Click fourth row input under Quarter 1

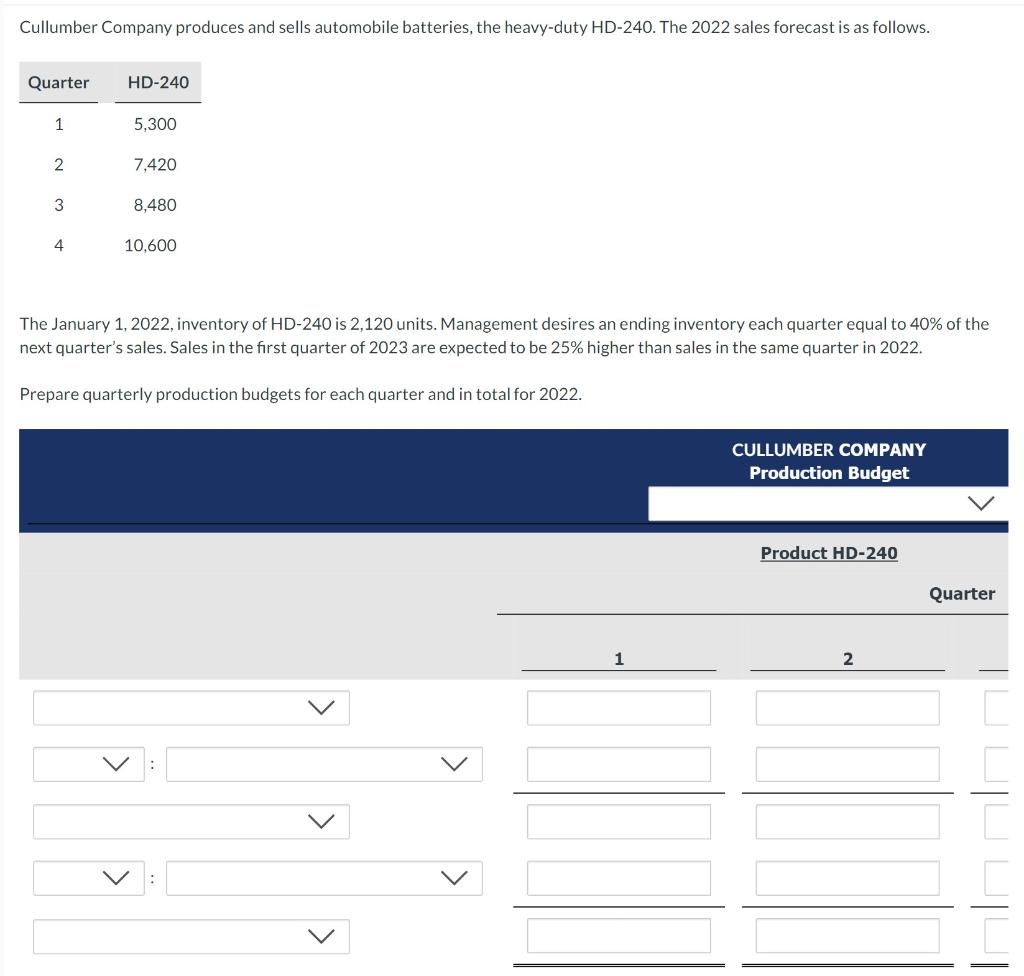[619, 878]
